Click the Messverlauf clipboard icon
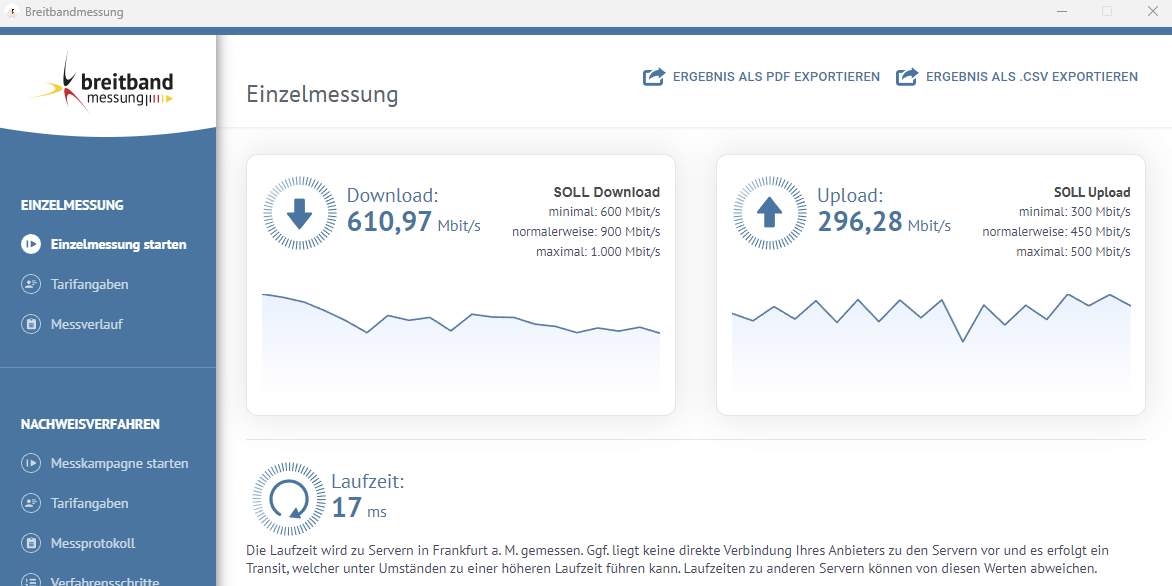This screenshot has height=586, width=1172. pyautogui.click(x=31, y=324)
